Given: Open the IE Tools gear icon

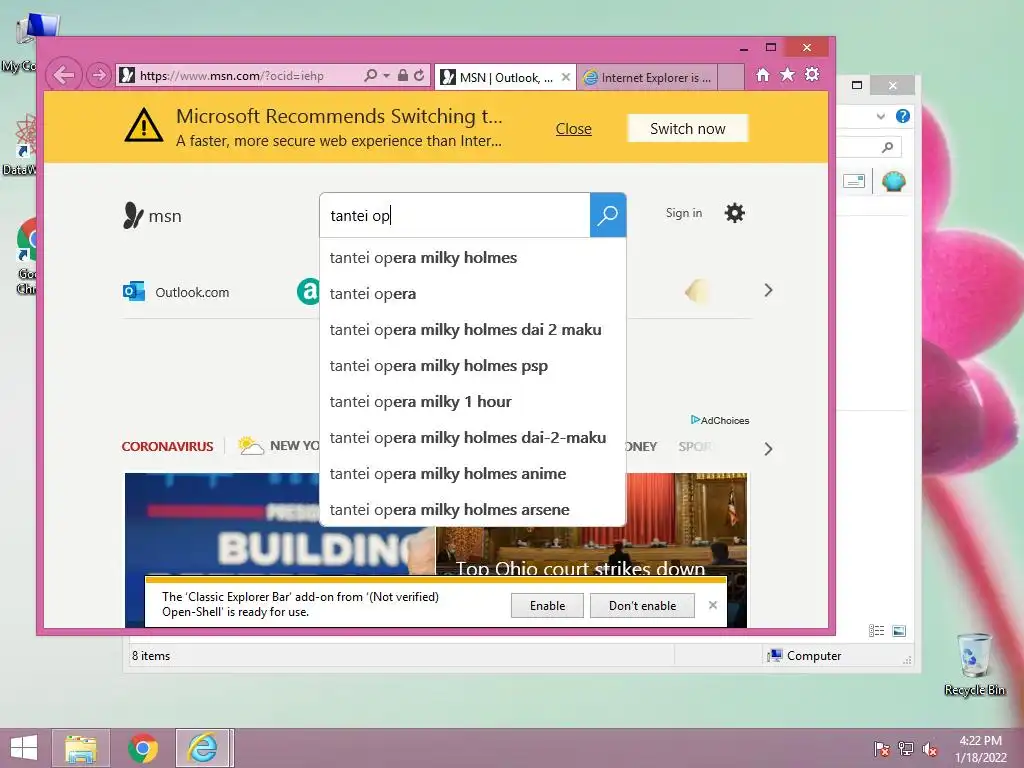Looking at the screenshot, I should click(812, 74).
